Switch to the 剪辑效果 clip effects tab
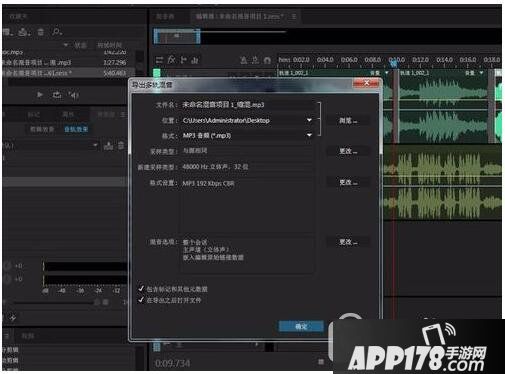Viewport: 505px width, 374px height. (42, 129)
